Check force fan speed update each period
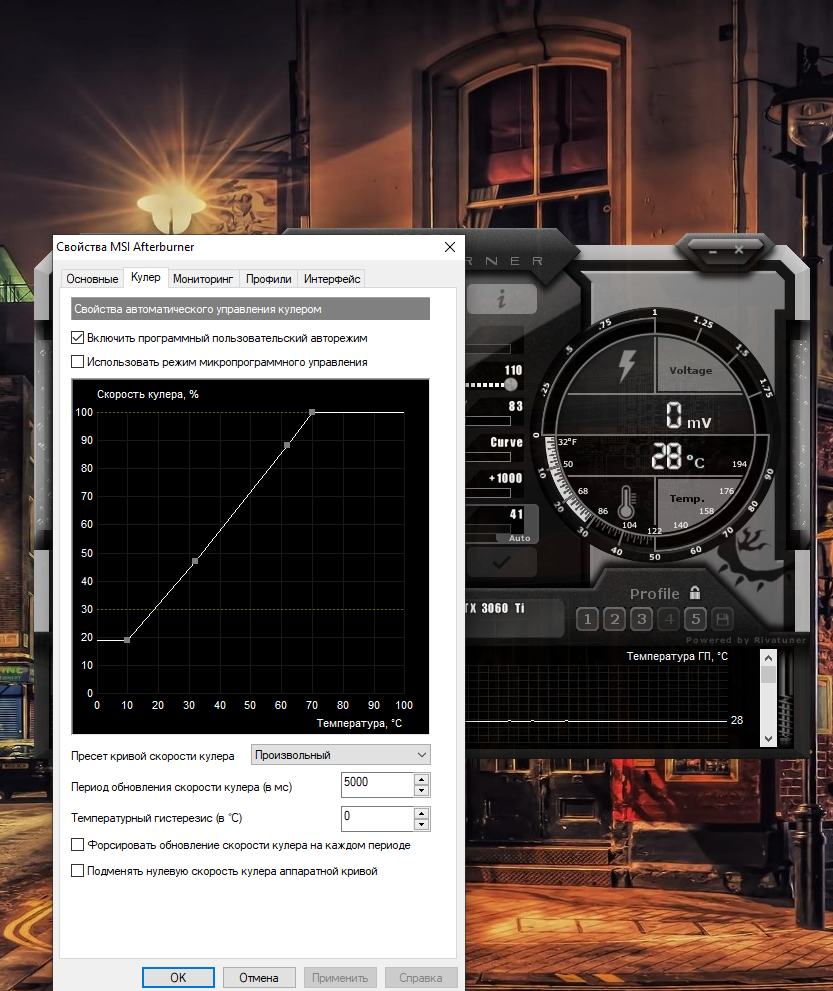Image resolution: width=833 pixels, height=991 pixels. [78, 845]
